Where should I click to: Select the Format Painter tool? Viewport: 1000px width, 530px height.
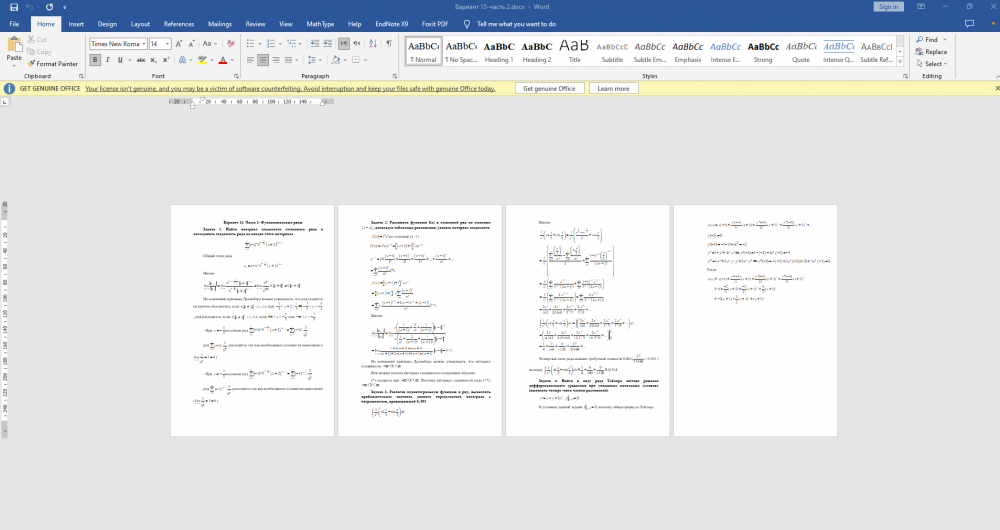click(x=52, y=64)
